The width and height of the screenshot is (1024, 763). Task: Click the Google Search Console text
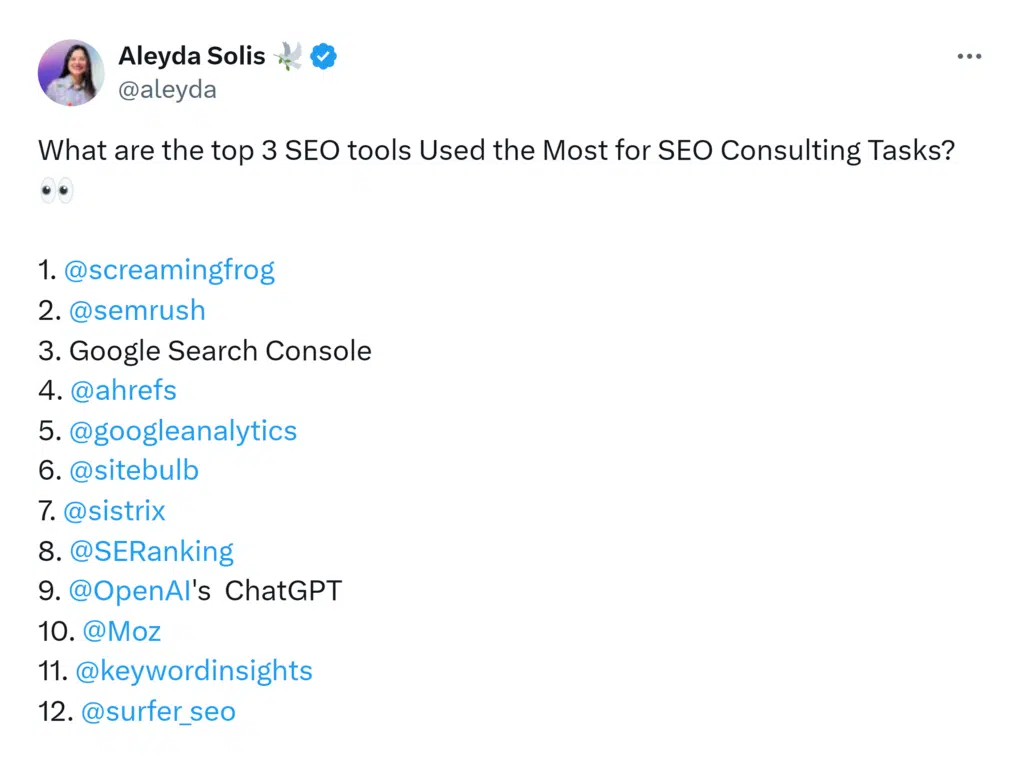click(220, 351)
